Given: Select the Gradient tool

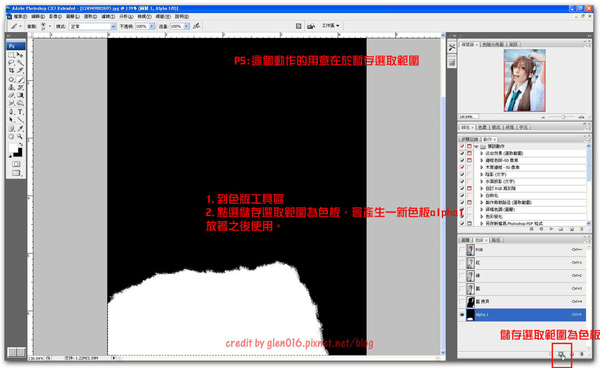Looking at the screenshot, I should tap(20, 95).
